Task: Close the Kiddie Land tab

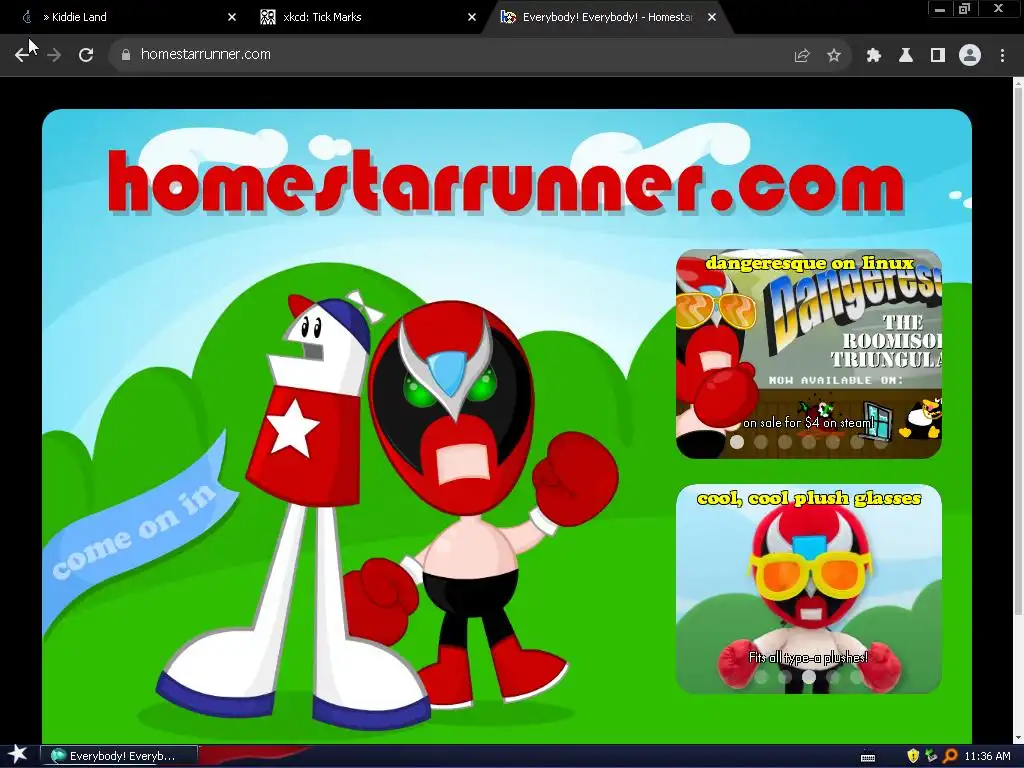Action: [232, 17]
